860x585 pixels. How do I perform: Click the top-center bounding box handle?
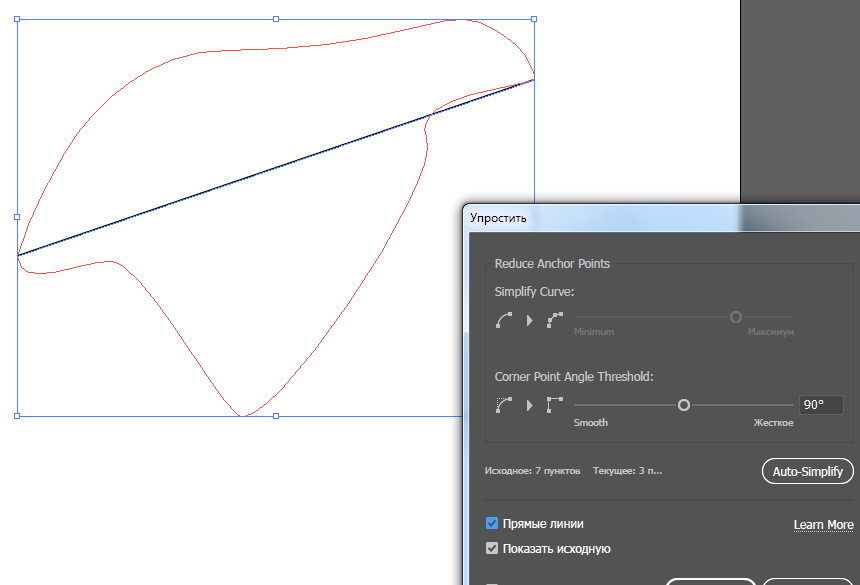pos(276,19)
